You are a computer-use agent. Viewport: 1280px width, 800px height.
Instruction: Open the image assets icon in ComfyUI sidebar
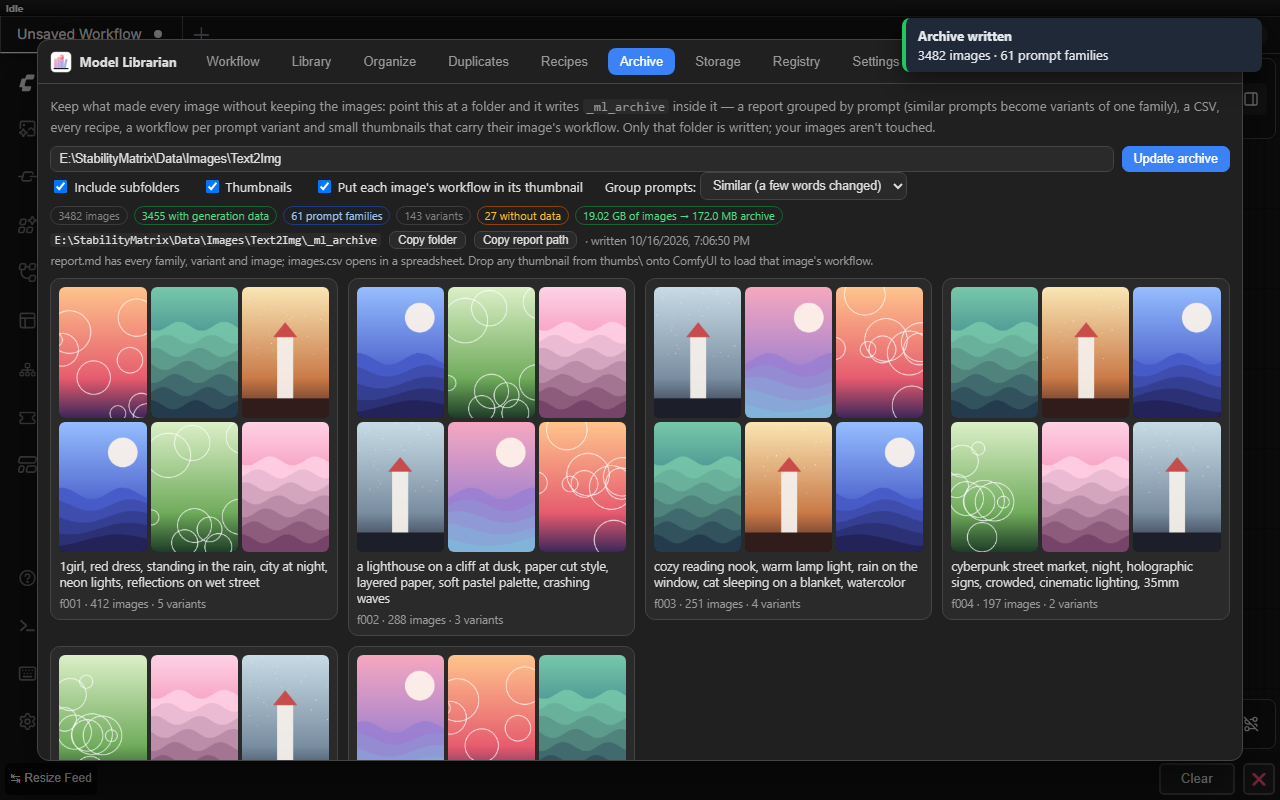point(27,128)
